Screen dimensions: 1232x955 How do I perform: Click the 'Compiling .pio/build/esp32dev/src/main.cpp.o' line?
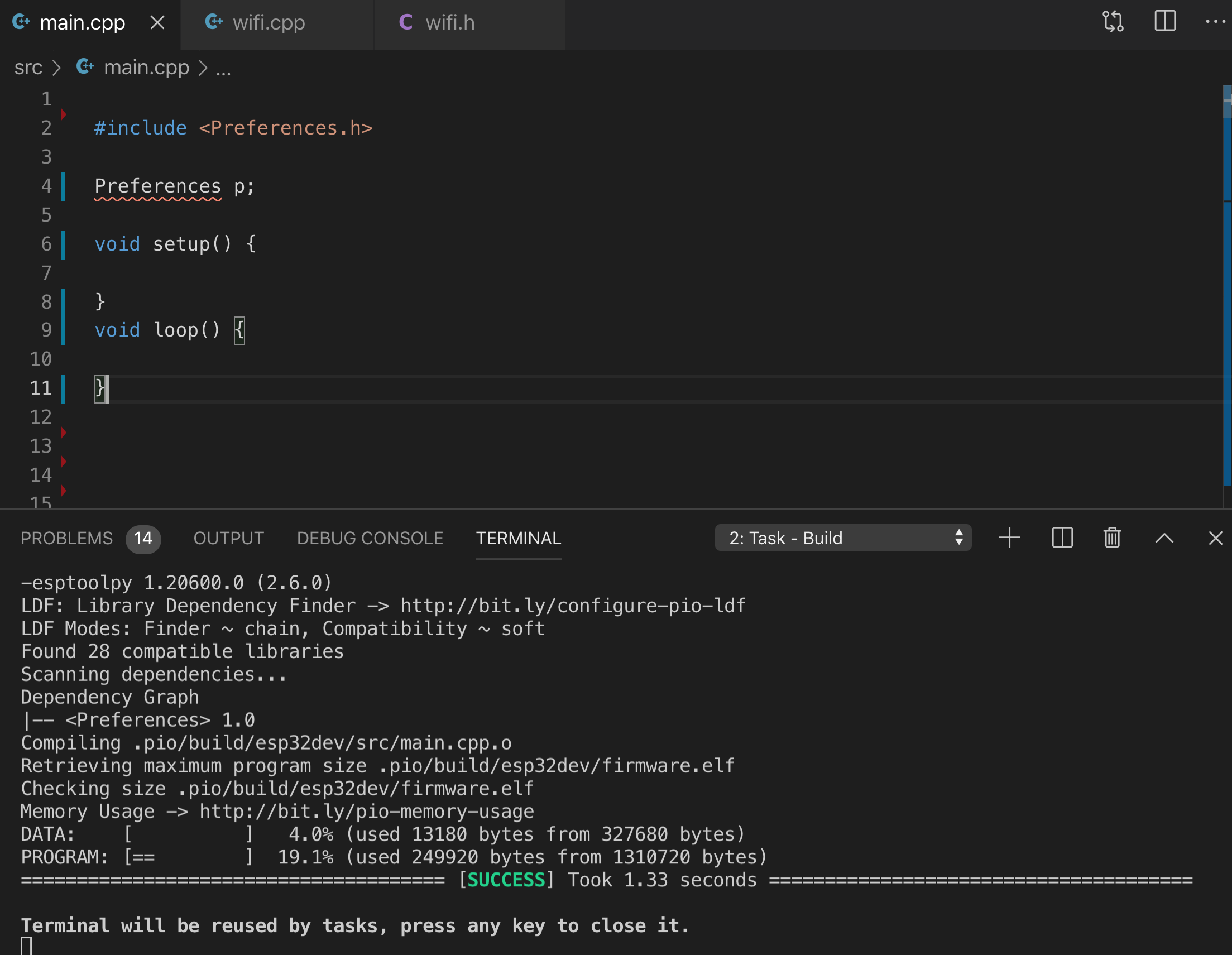click(x=266, y=743)
